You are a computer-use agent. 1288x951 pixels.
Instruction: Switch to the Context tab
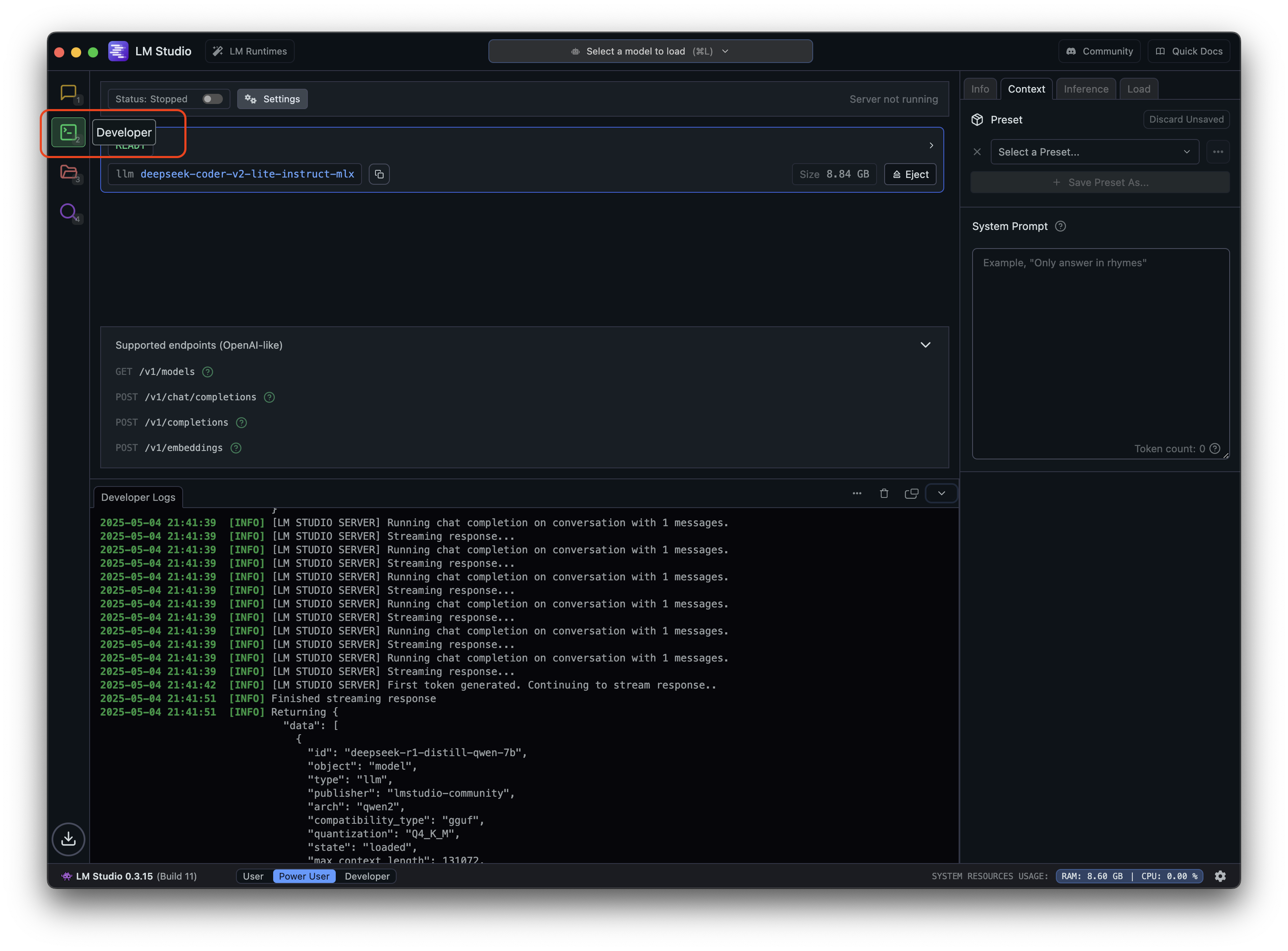1026,89
